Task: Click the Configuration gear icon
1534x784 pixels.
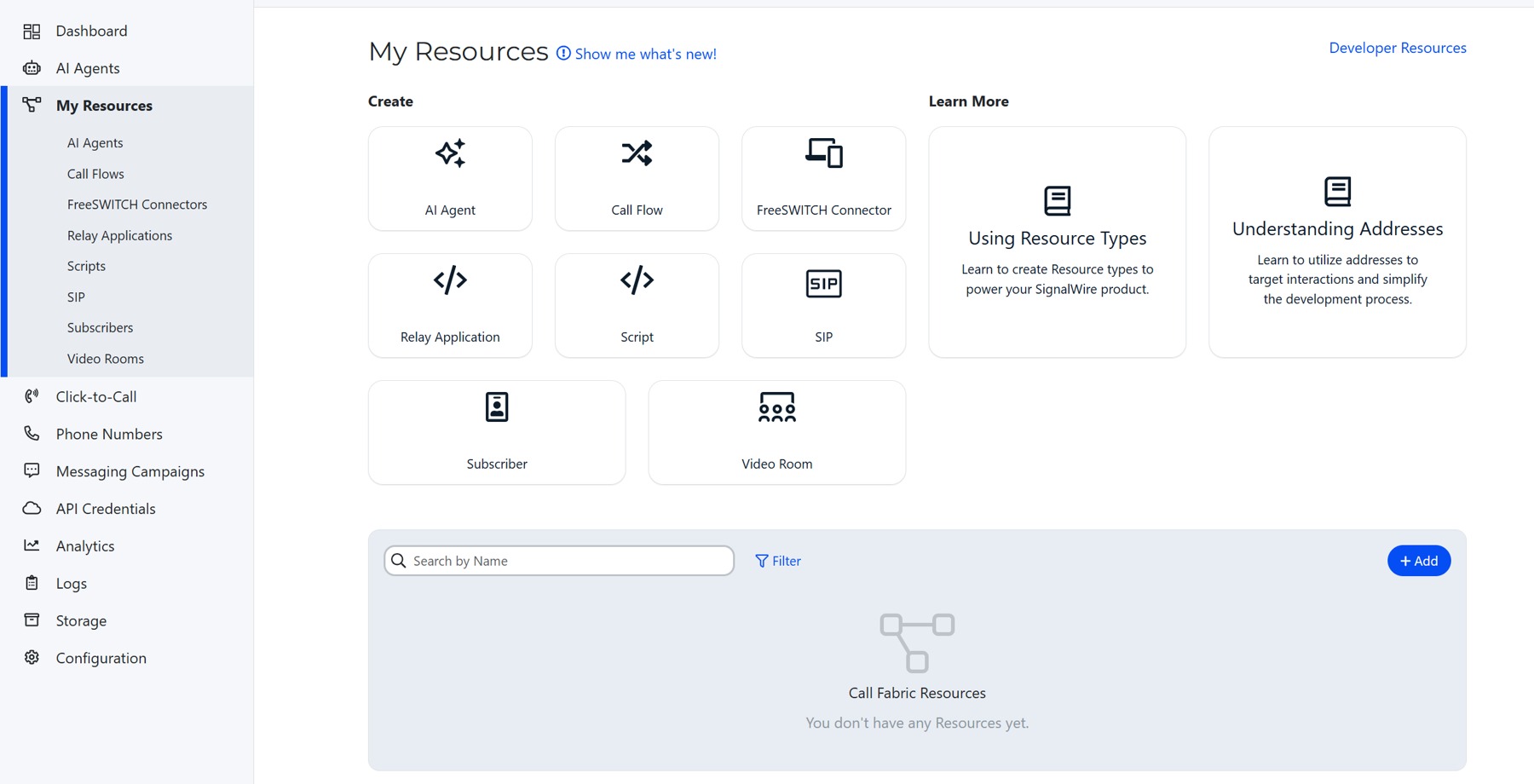Action: (32, 657)
